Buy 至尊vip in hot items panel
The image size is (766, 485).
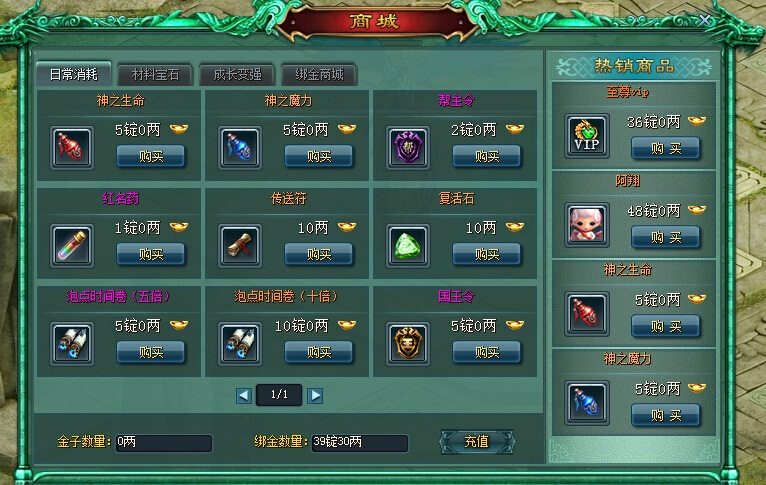pos(666,148)
